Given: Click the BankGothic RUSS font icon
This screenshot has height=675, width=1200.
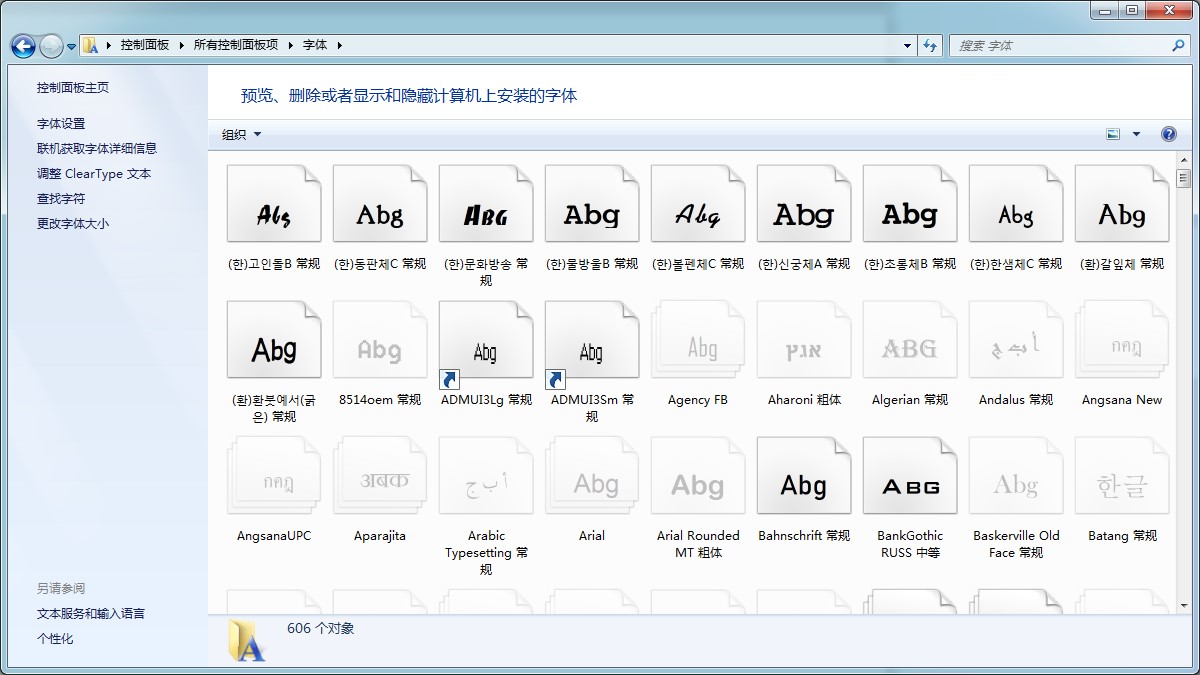Looking at the screenshot, I should tap(910, 485).
